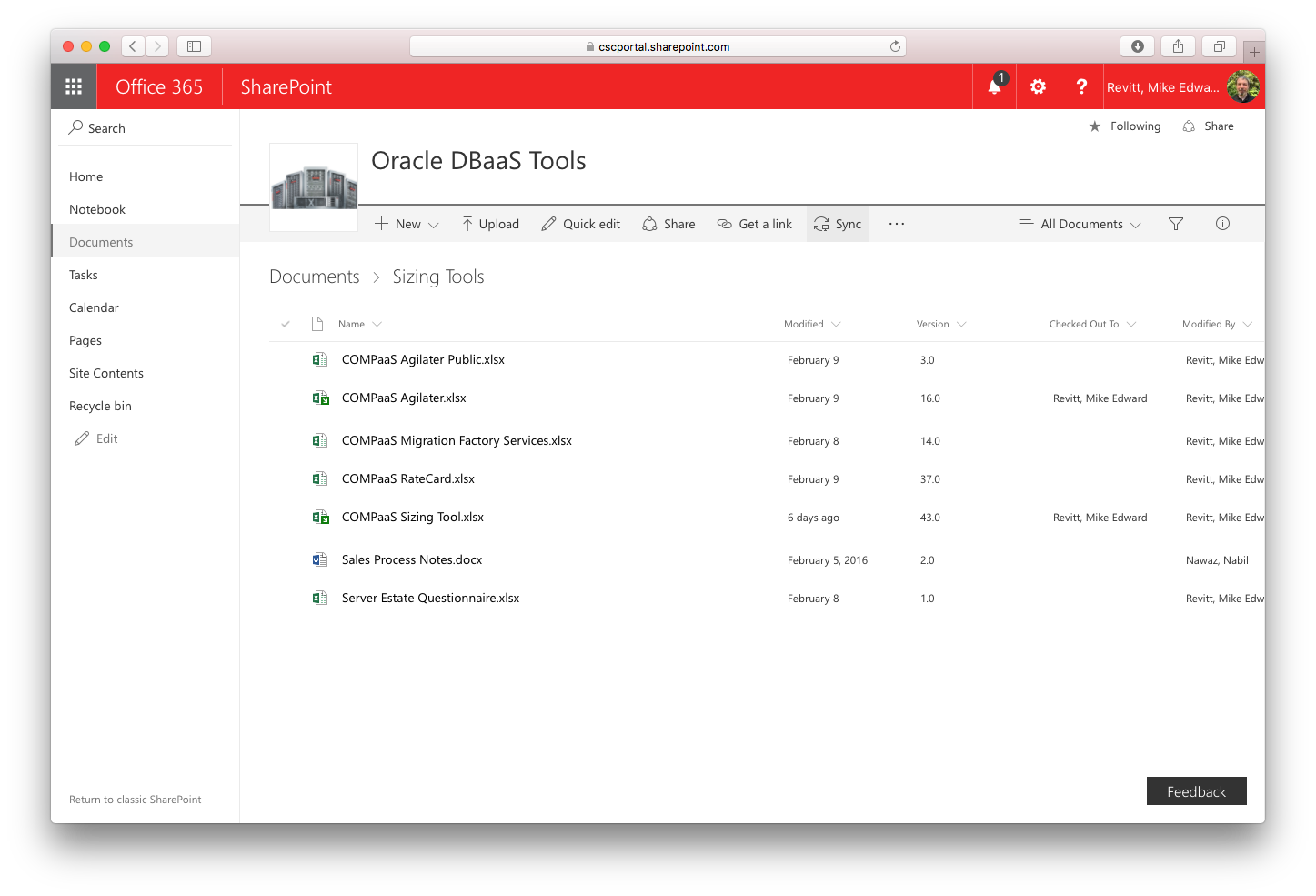This screenshot has height=896, width=1316.
Task: Click the Following star icon
Action: (x=1095, y=126)
